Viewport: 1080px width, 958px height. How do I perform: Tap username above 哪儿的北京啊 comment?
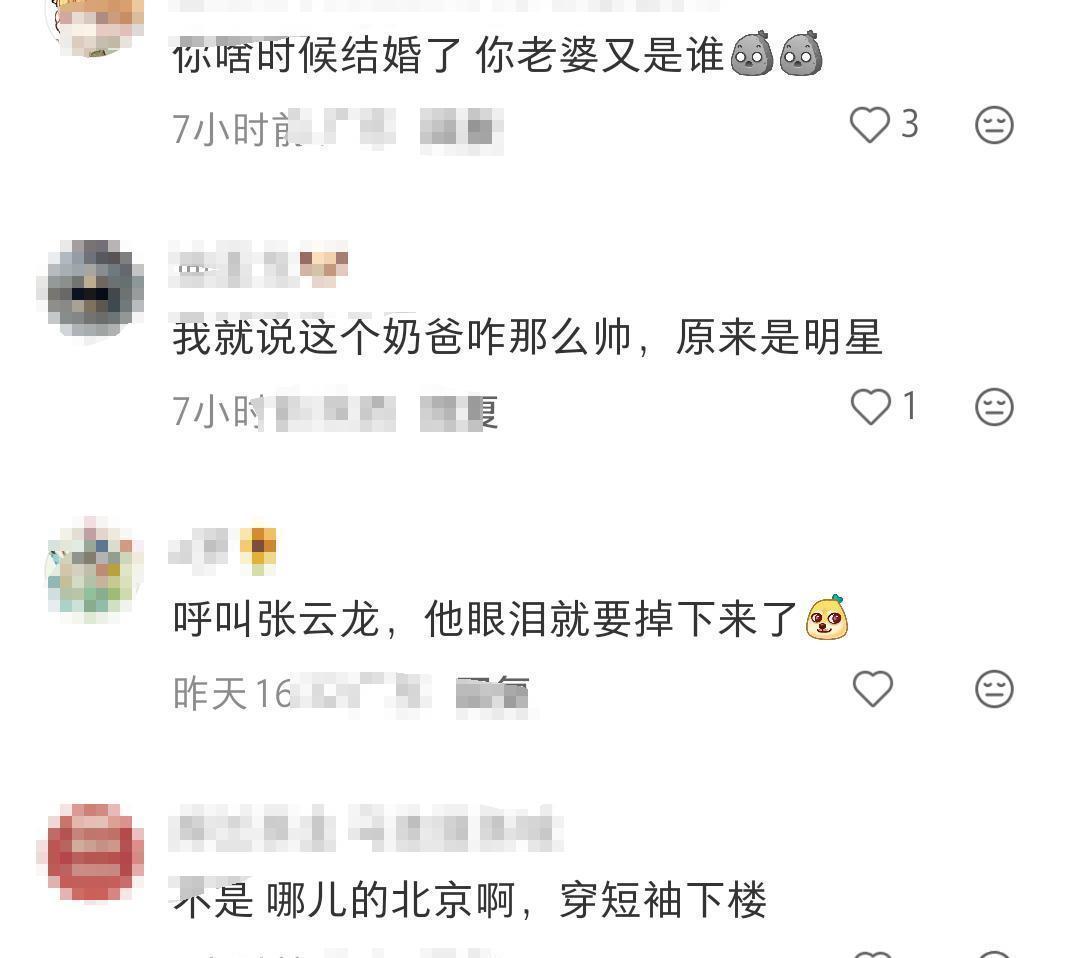[x=365, y=828]
